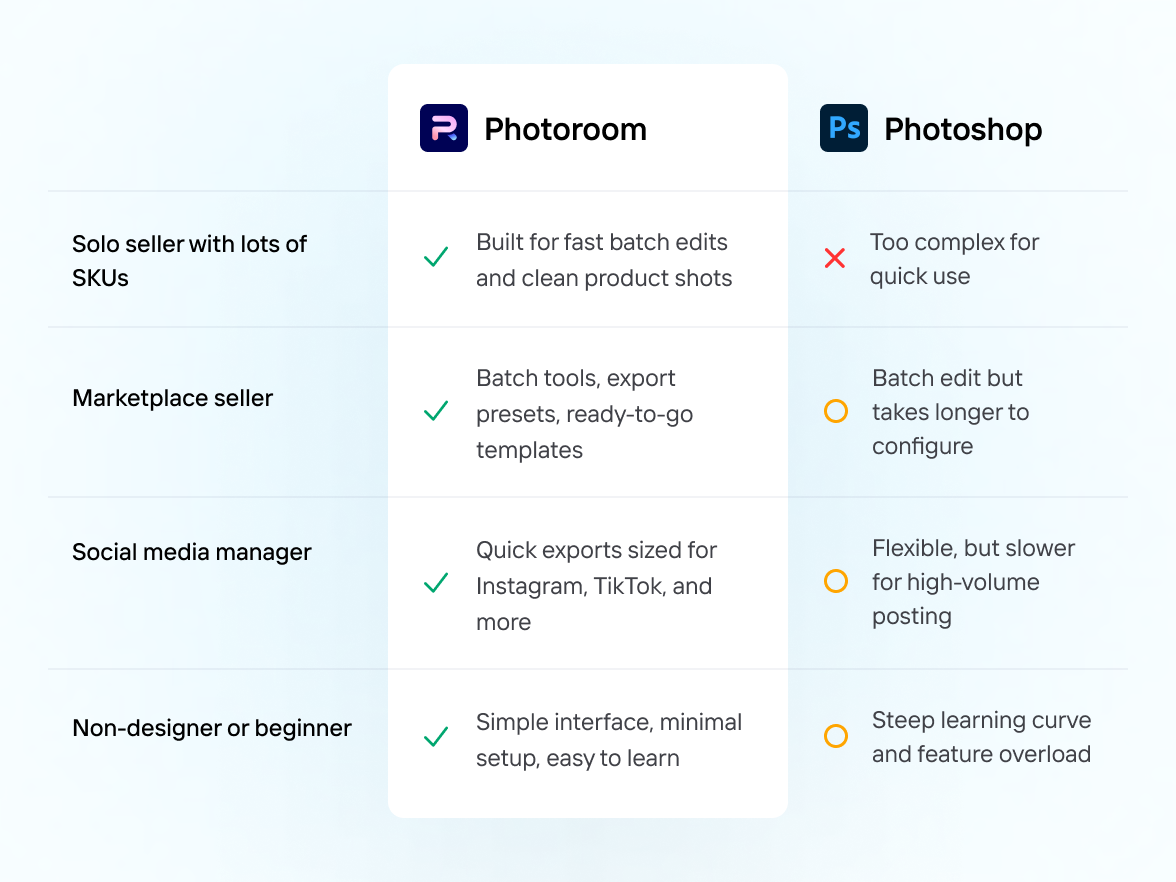Click the red X next to Too complex
This screenshot has width=1176, height=882.
point(835,258)
